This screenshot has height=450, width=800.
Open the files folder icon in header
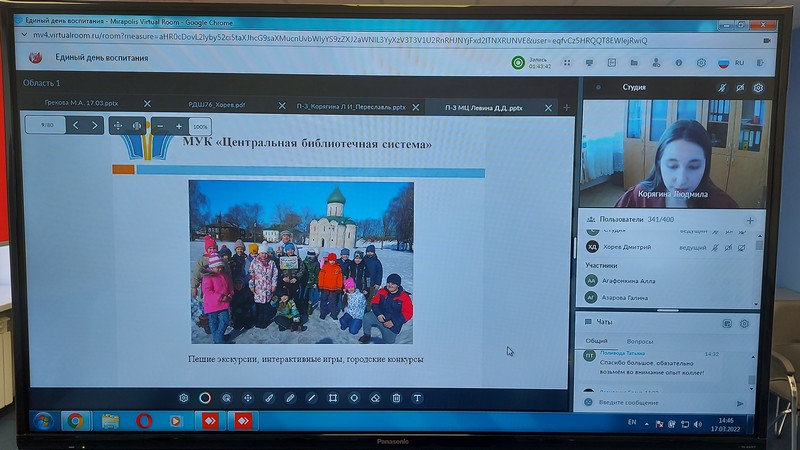coord(634,63)
